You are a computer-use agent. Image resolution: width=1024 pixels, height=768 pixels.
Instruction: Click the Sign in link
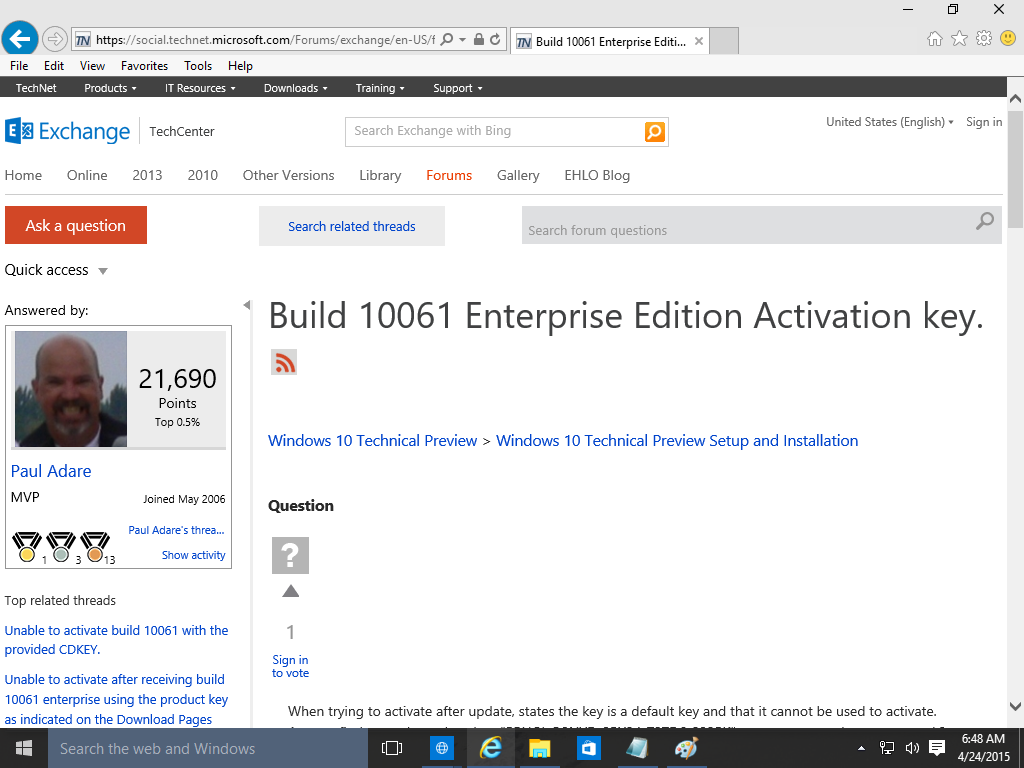point(984,122)
